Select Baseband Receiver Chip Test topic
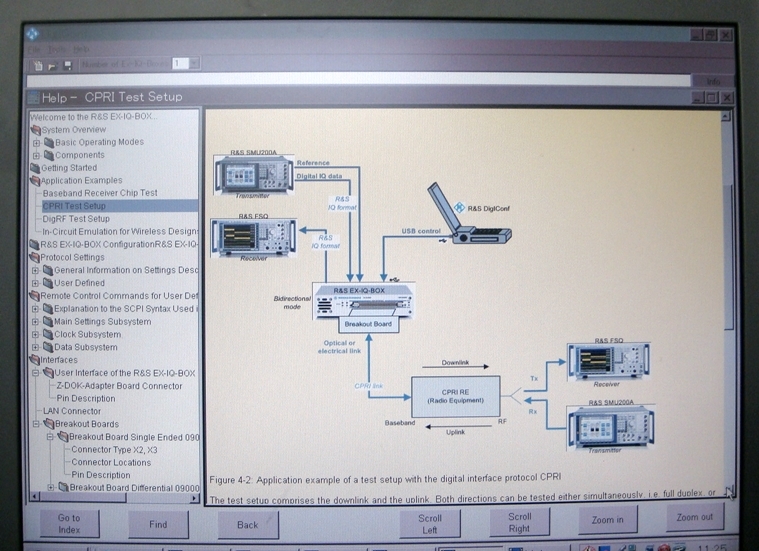Viewport: 759px width, 551px height. 100,193
